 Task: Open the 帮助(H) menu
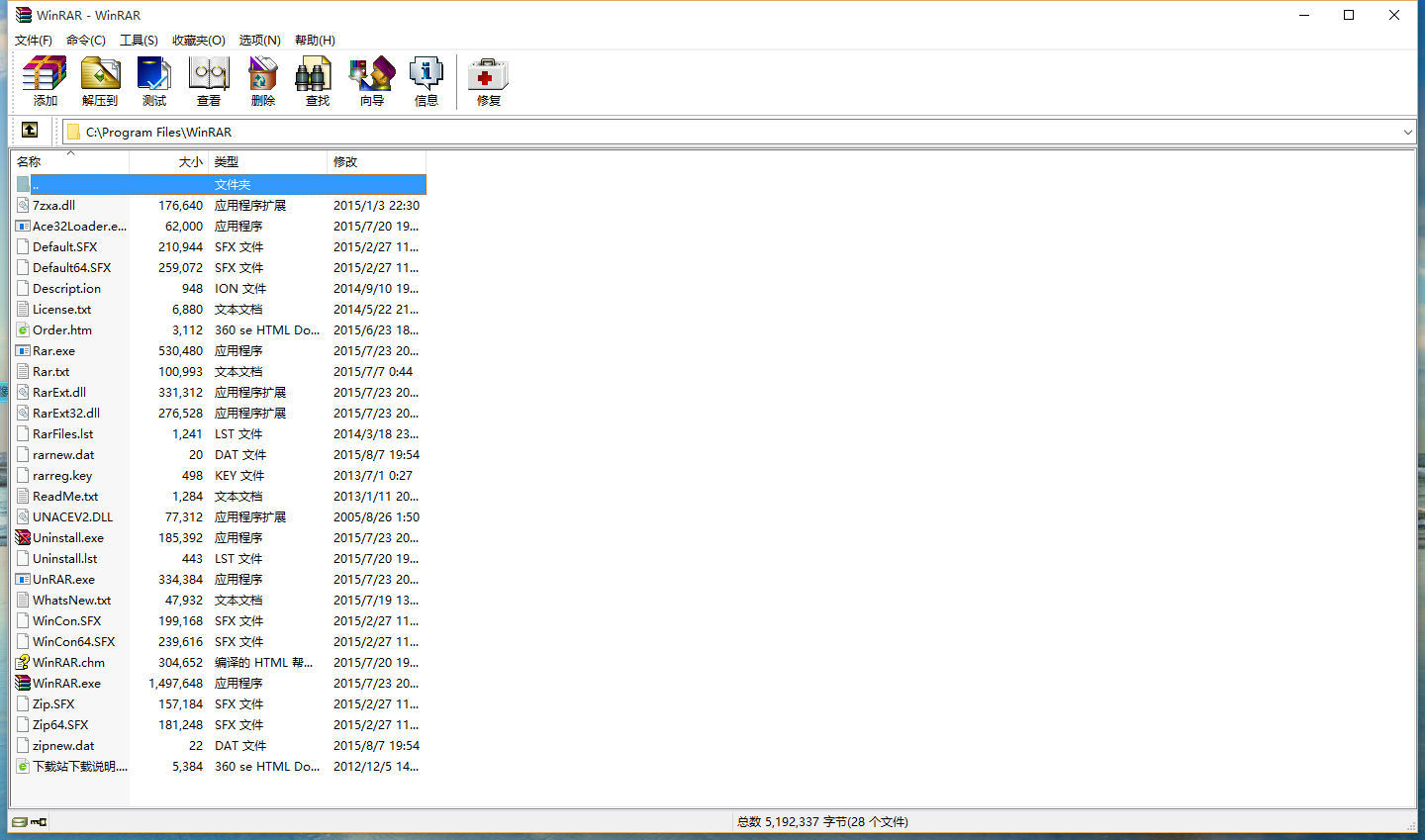pos(315,41)
